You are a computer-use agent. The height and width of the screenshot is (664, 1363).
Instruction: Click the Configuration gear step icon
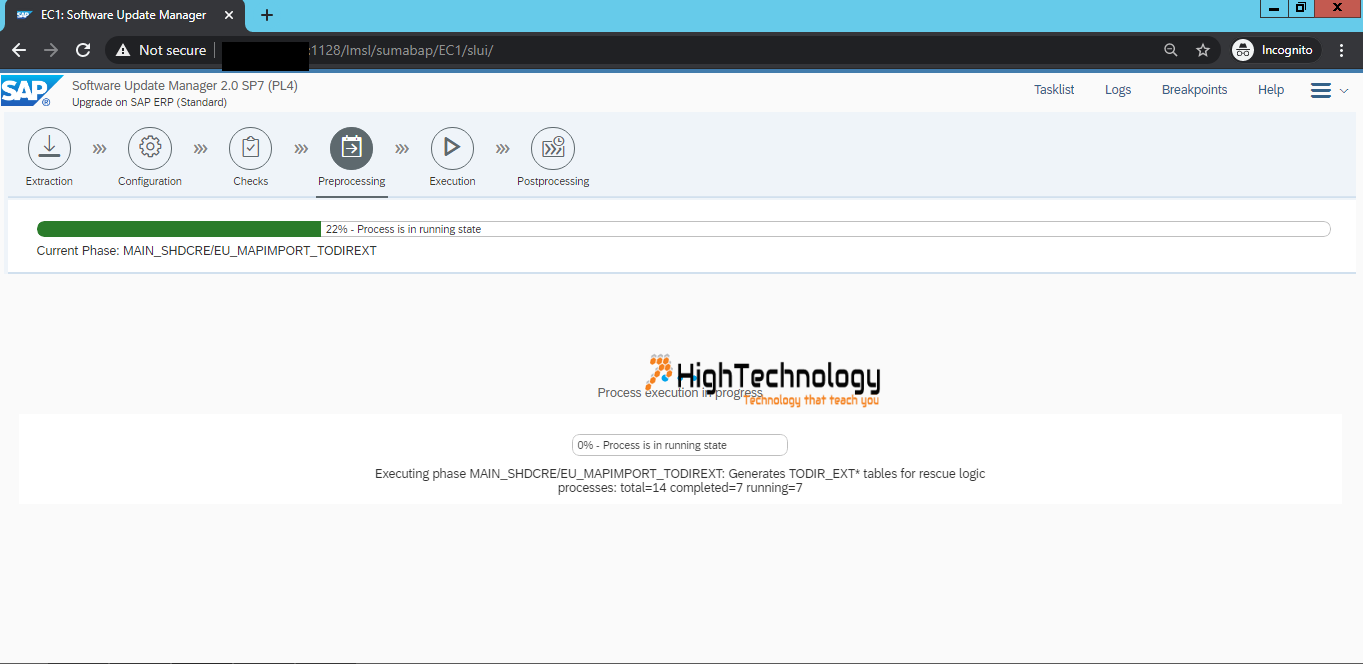pos(150,148)
